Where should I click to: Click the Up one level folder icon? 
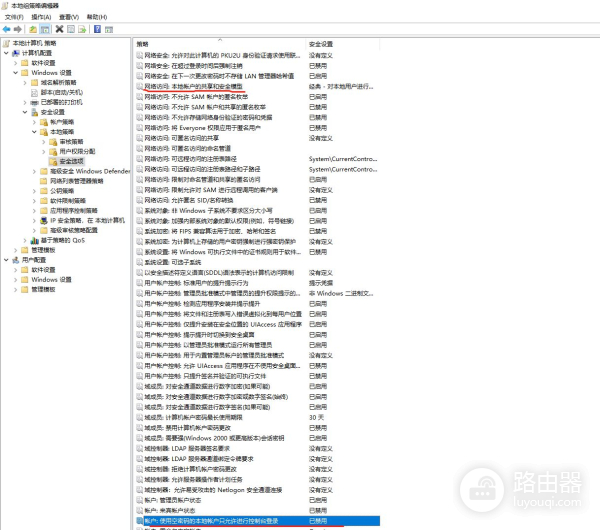pyautogui.click(x=31, y=31)
